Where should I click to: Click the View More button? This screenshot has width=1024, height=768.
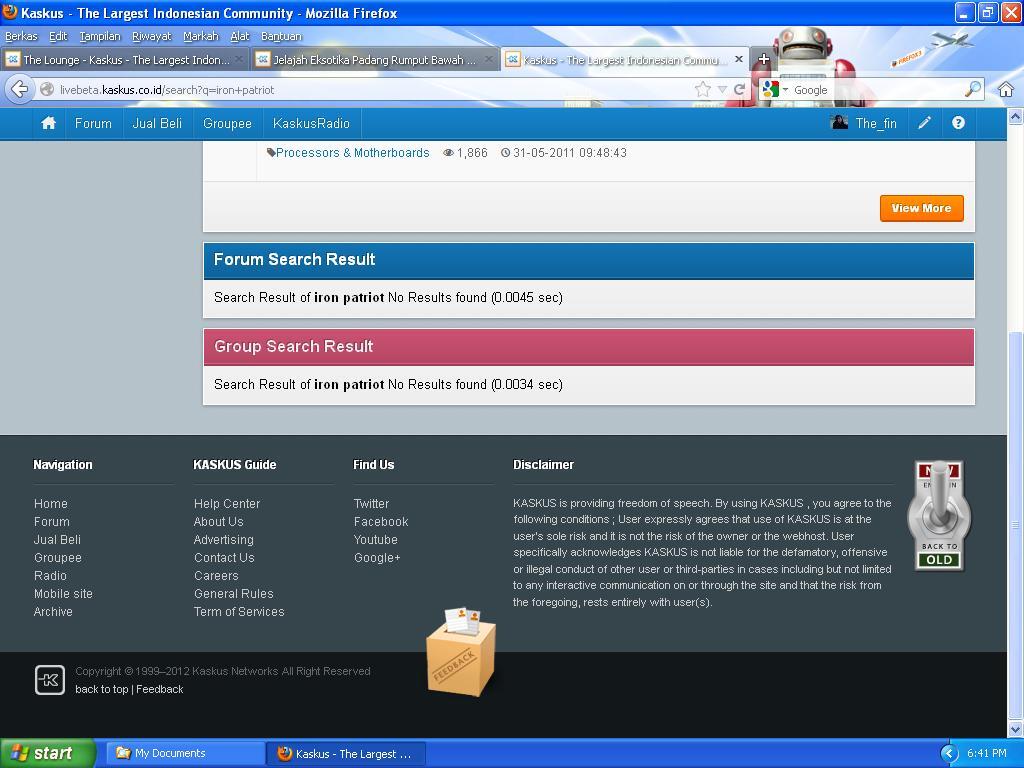click(x=921, y=208)
